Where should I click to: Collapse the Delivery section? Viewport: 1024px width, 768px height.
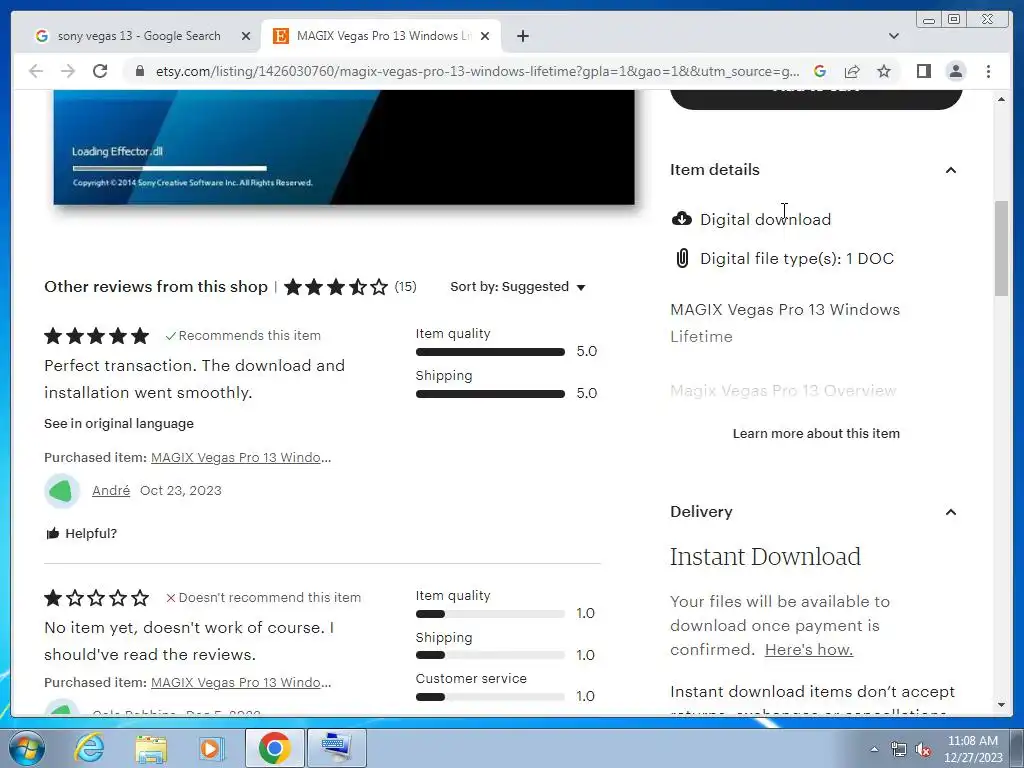950,512
